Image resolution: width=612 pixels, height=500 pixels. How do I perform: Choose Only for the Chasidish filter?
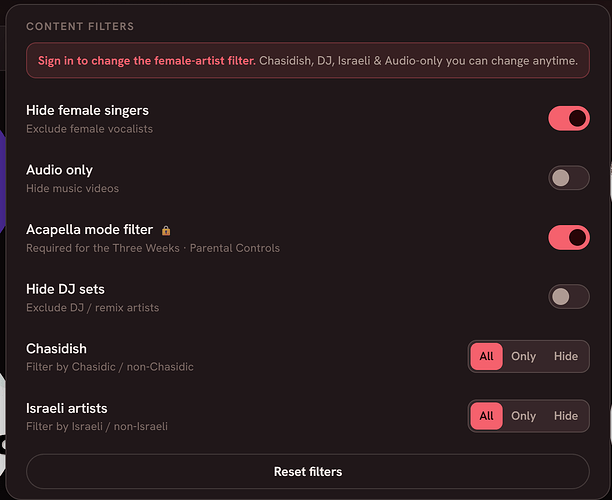click(x=523, y=356)
